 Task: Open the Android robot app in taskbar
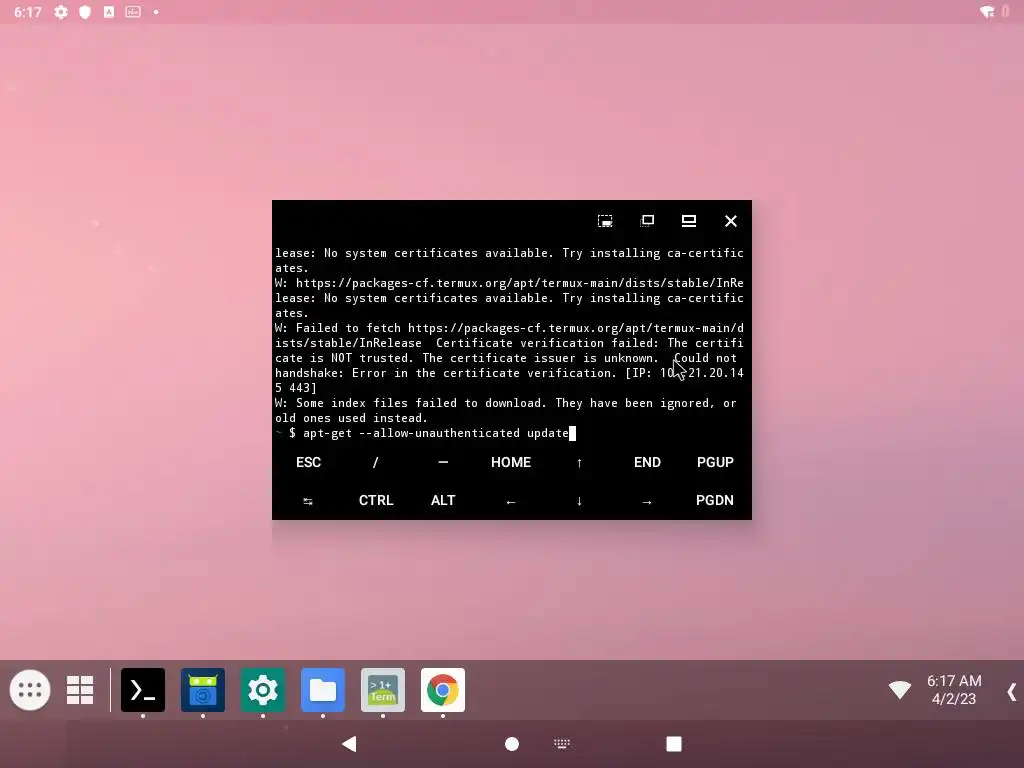click(x=203, y=690)
